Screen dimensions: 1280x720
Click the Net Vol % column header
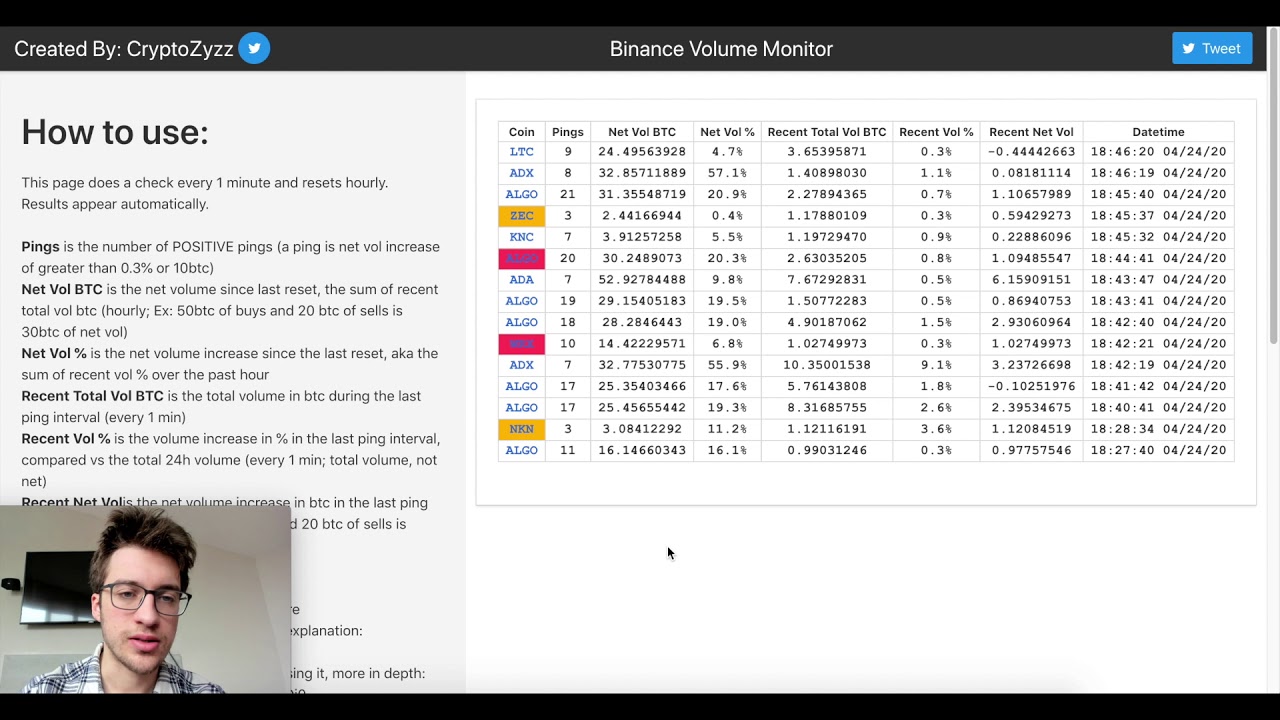pos(727,132)
